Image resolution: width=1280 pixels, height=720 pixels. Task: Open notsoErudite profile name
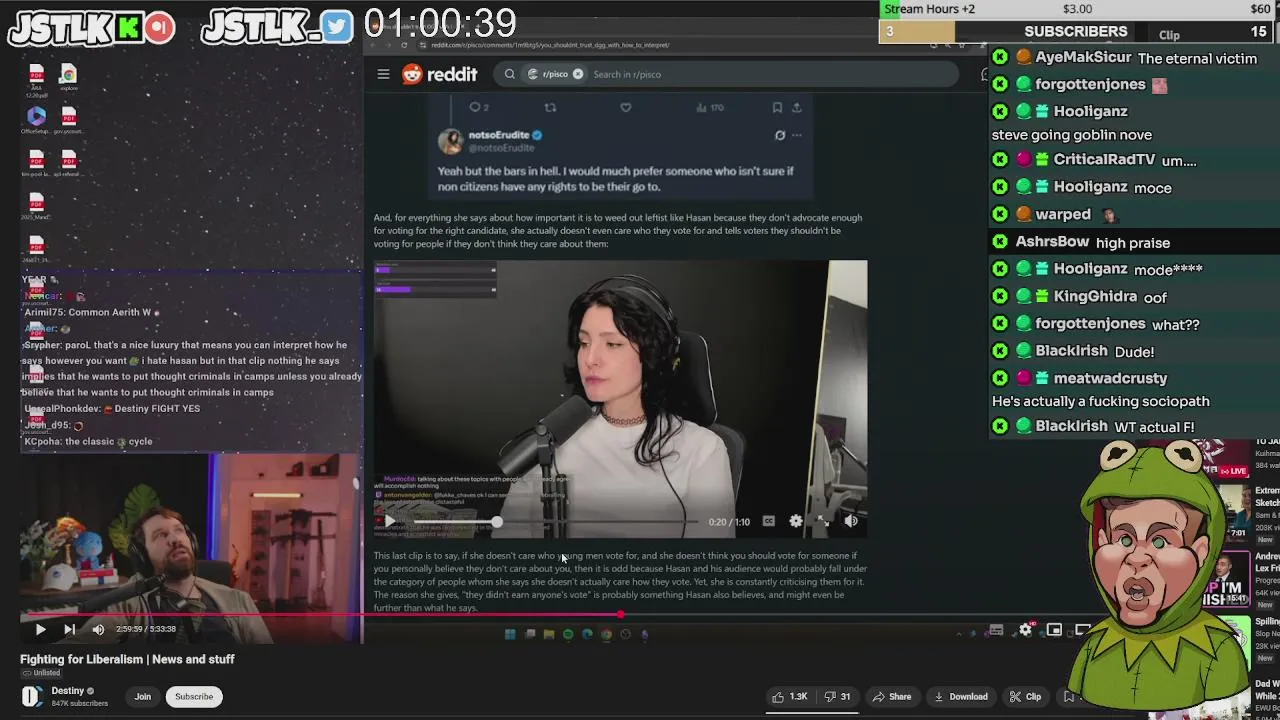499,135
